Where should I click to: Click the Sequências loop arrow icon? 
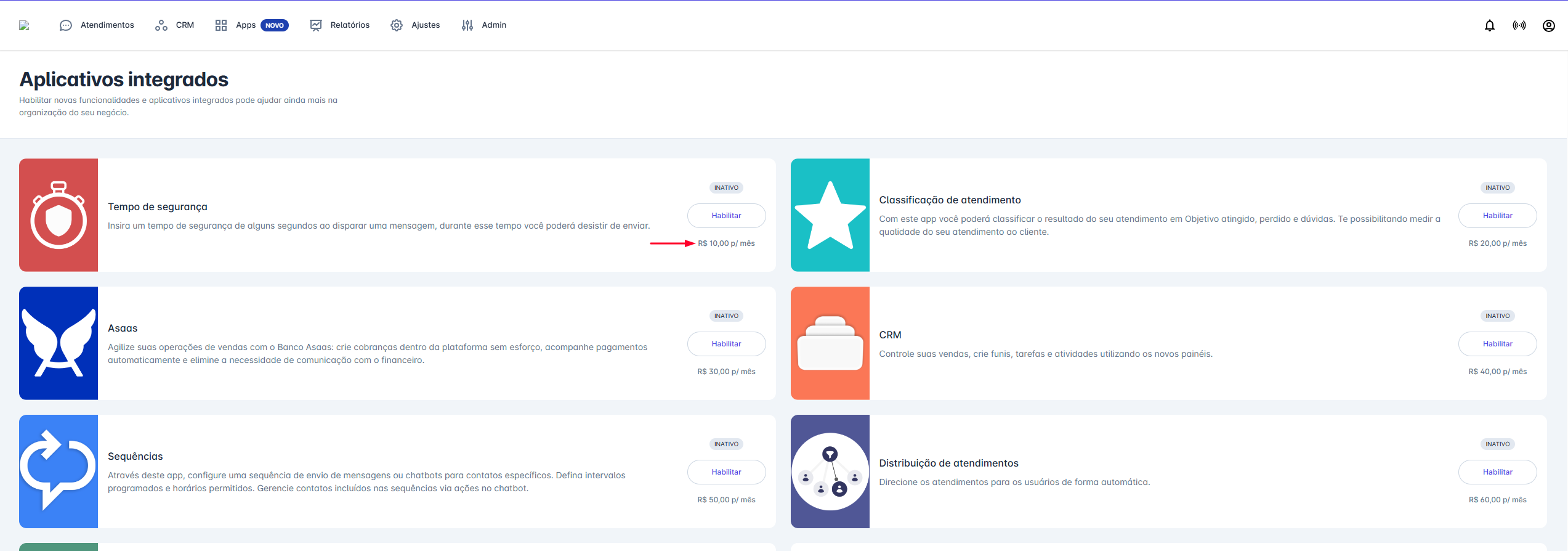[59, 471]
